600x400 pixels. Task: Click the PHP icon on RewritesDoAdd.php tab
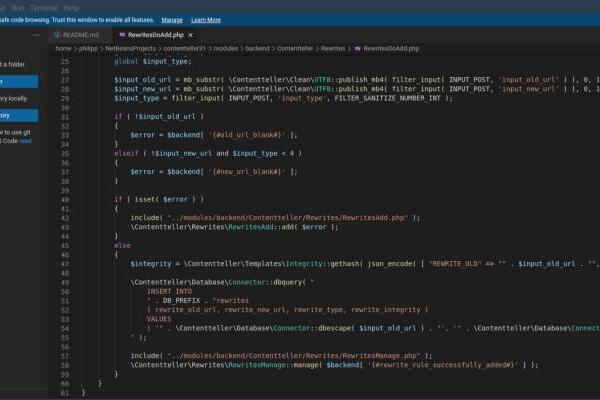119,35
